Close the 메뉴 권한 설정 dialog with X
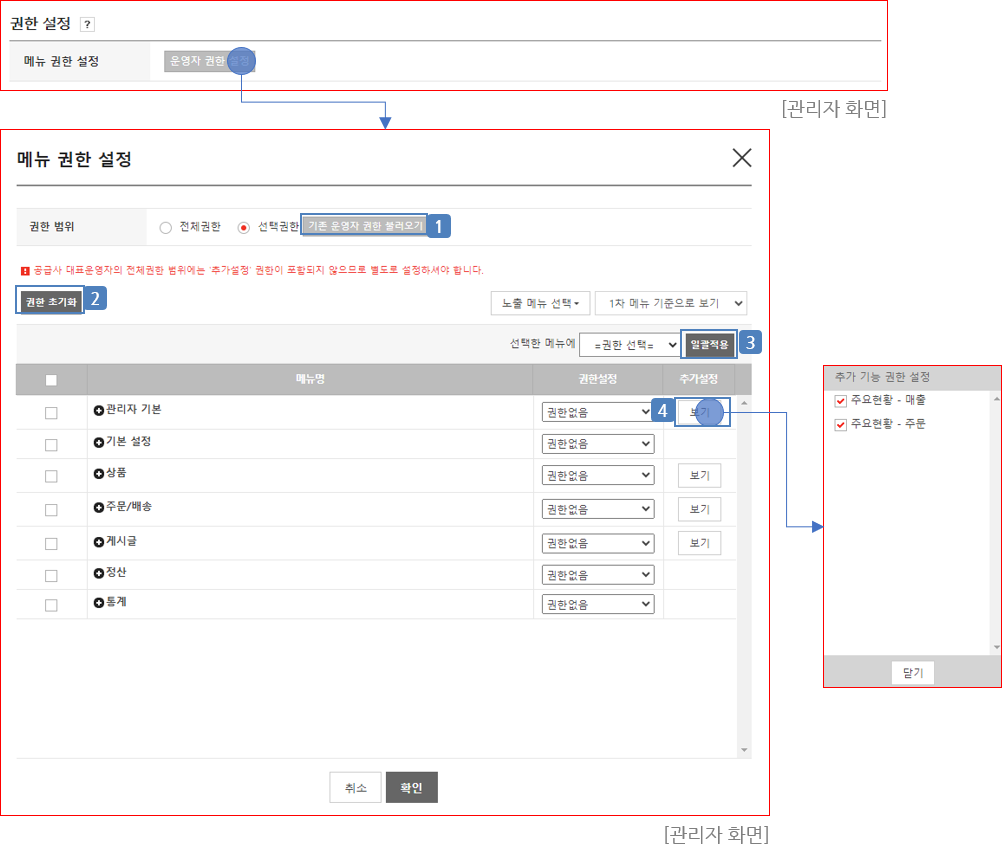Screen dimensions: 1002x857 tap(742, 157)
